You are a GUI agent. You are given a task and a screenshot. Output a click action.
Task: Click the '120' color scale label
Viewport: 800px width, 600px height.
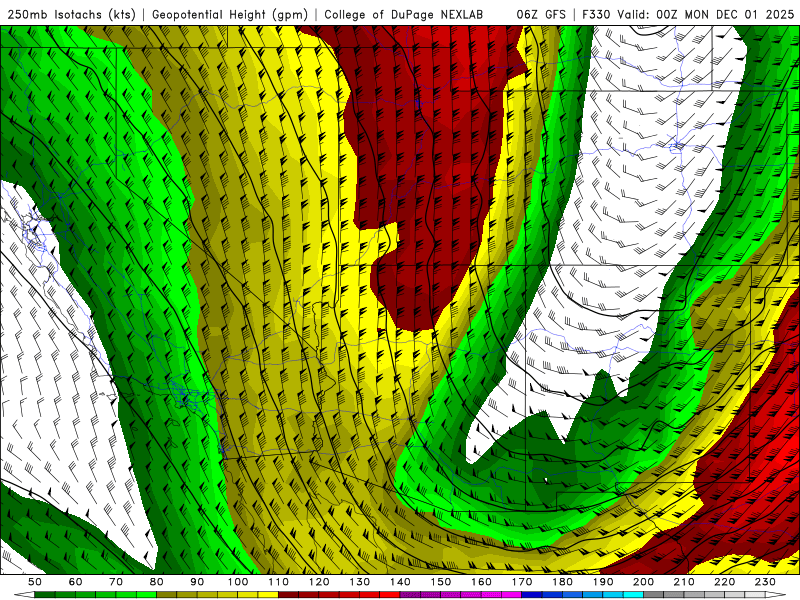[x=319, y=582]
